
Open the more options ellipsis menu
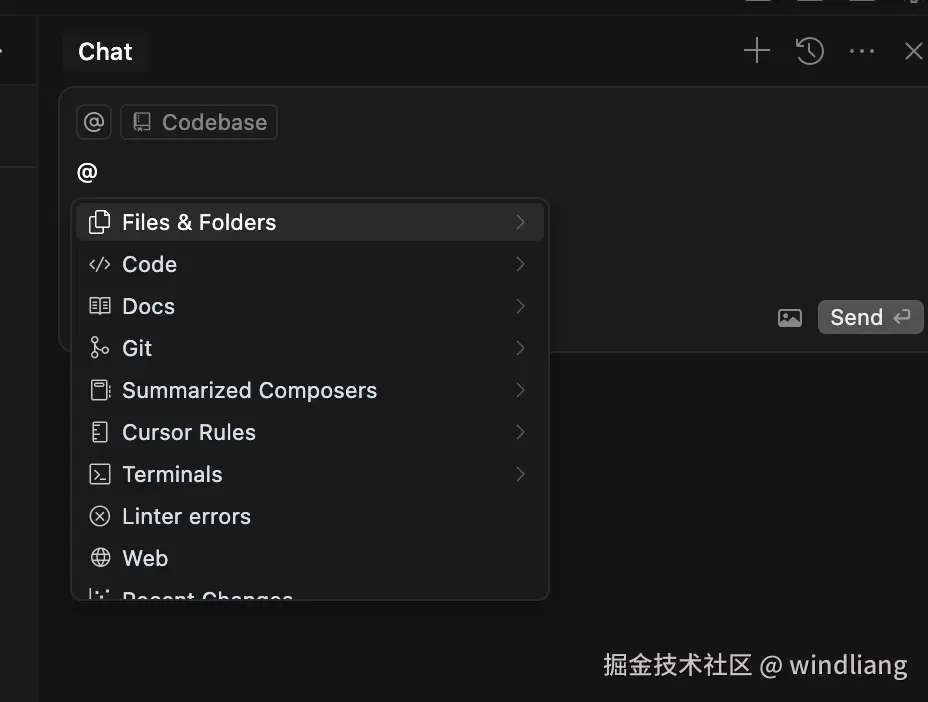pos(862,51)
